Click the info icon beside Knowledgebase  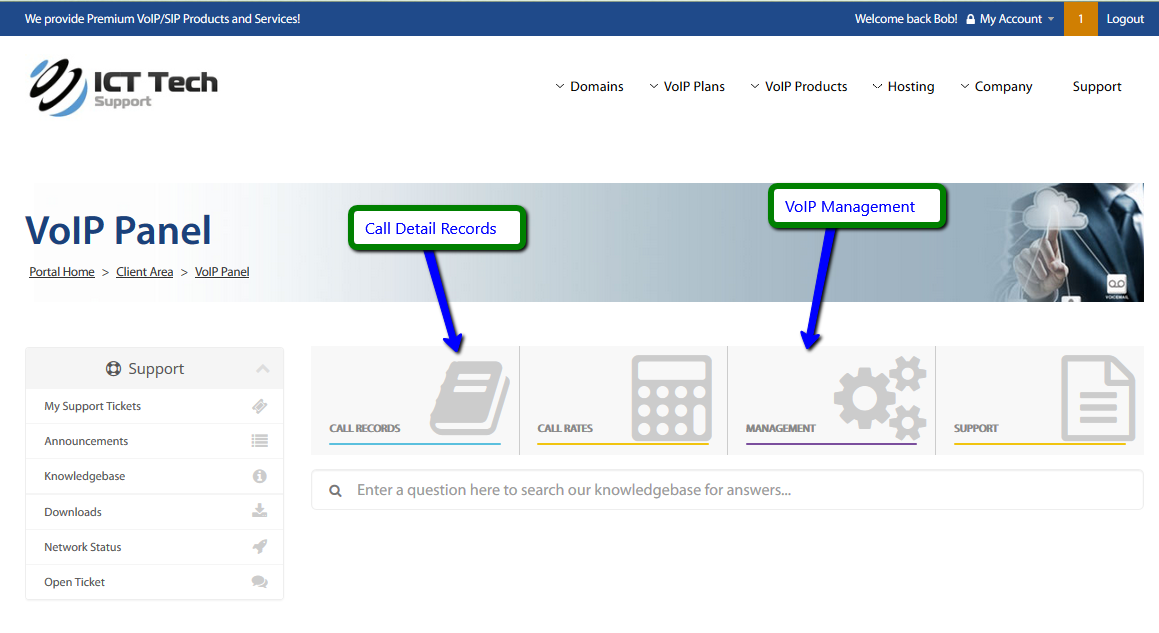259,476
